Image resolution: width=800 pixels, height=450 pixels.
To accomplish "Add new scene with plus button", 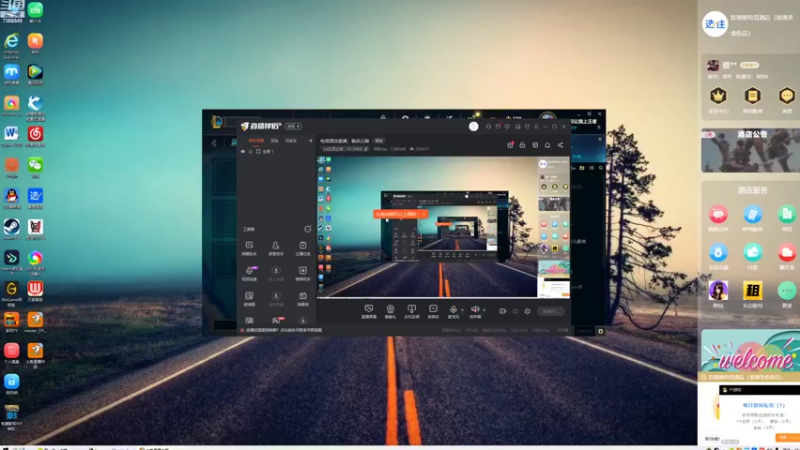I will coord(311,141).
